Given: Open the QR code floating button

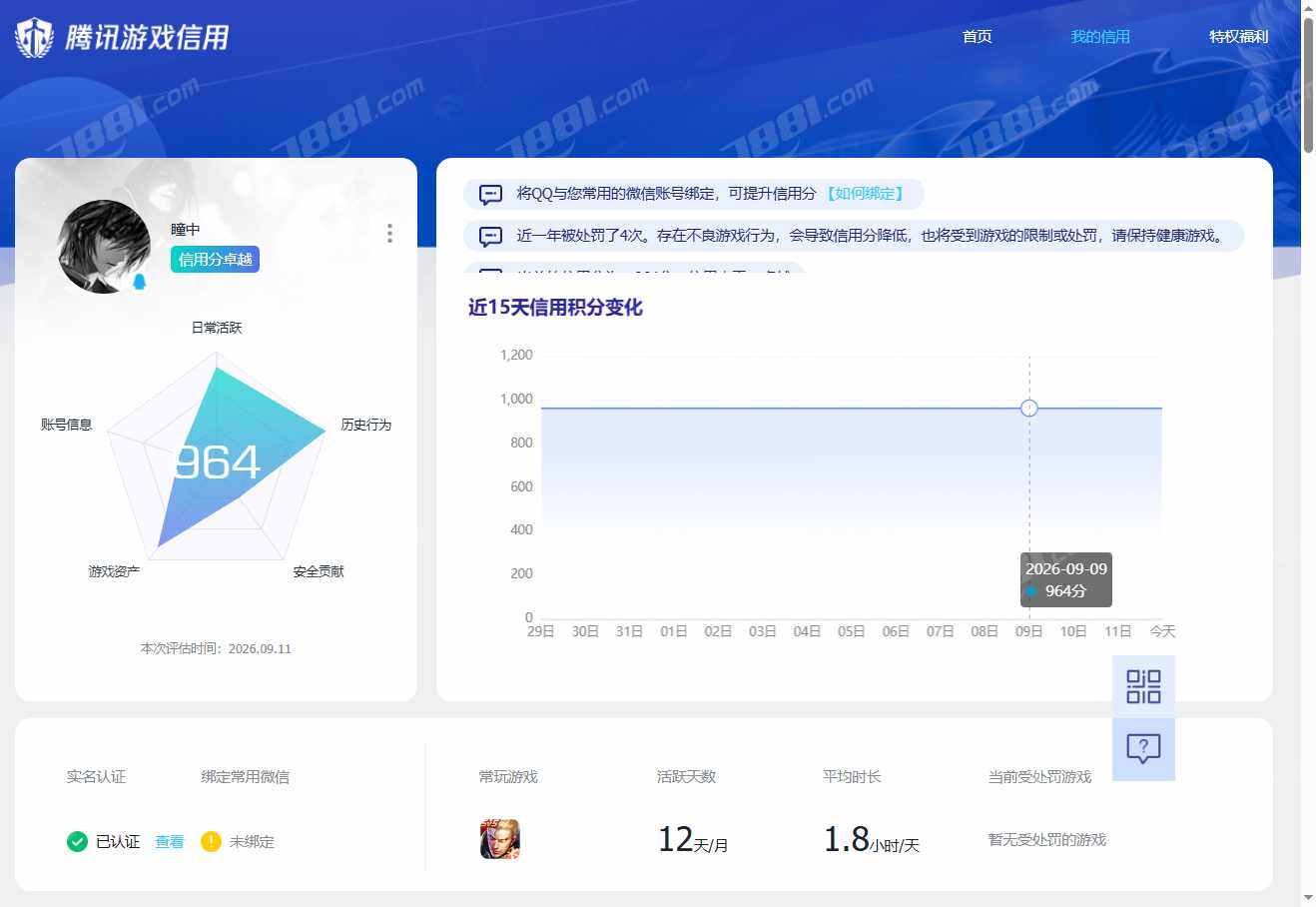Looking at the screenshot, I should point(1143,686).
